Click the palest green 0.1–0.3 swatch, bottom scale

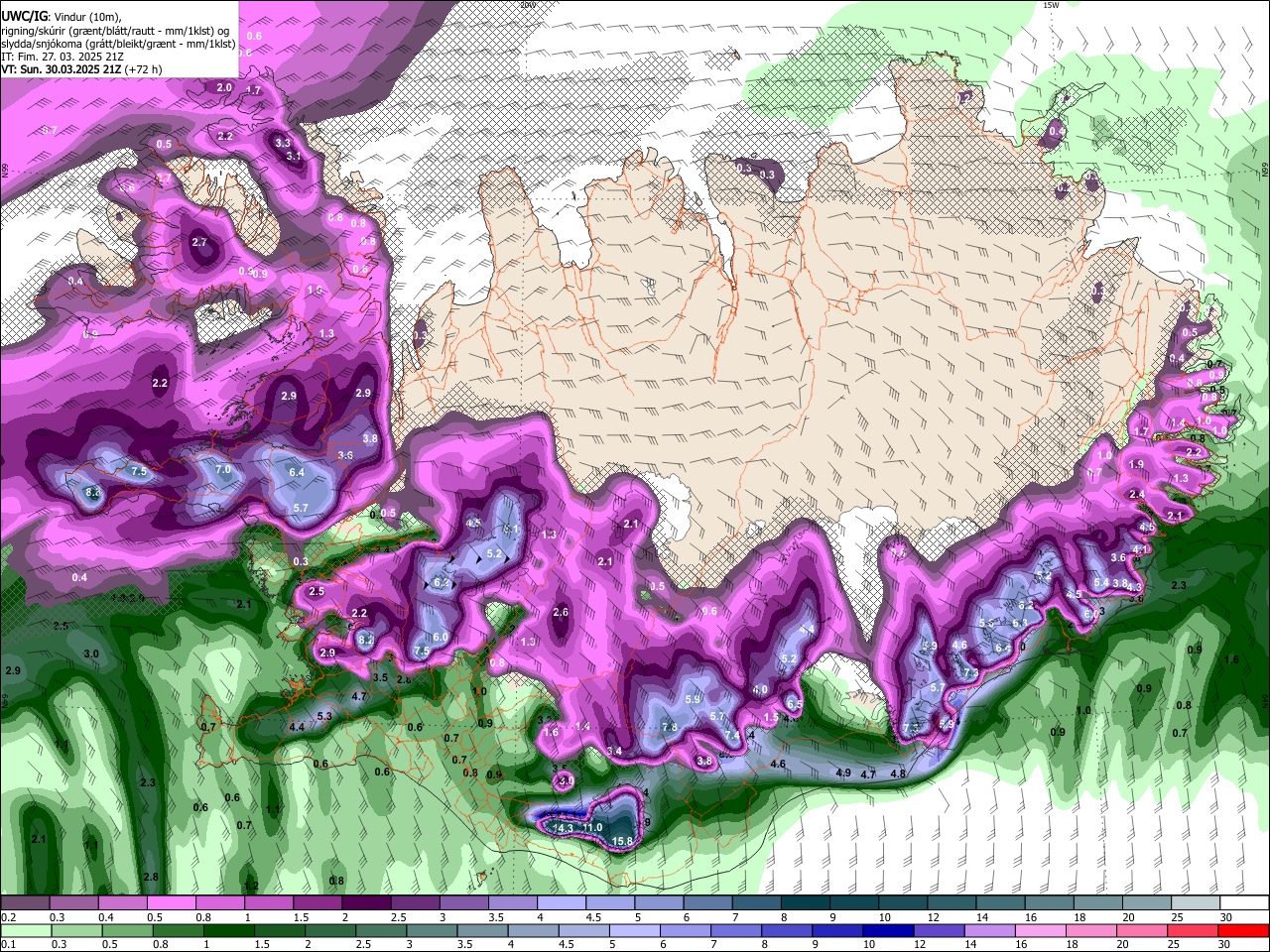[27, 930]
